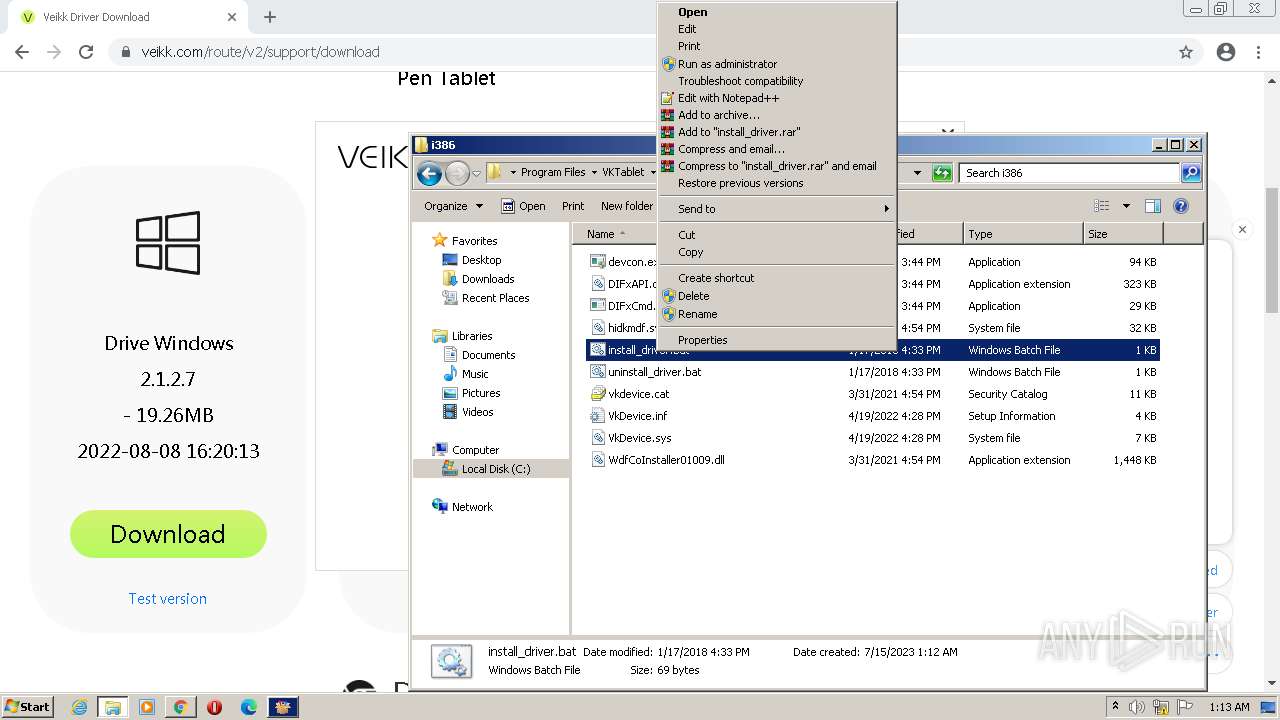1280x720 pixels.
Task: Click the Chrome address bar URL
Action: [260, 52]
